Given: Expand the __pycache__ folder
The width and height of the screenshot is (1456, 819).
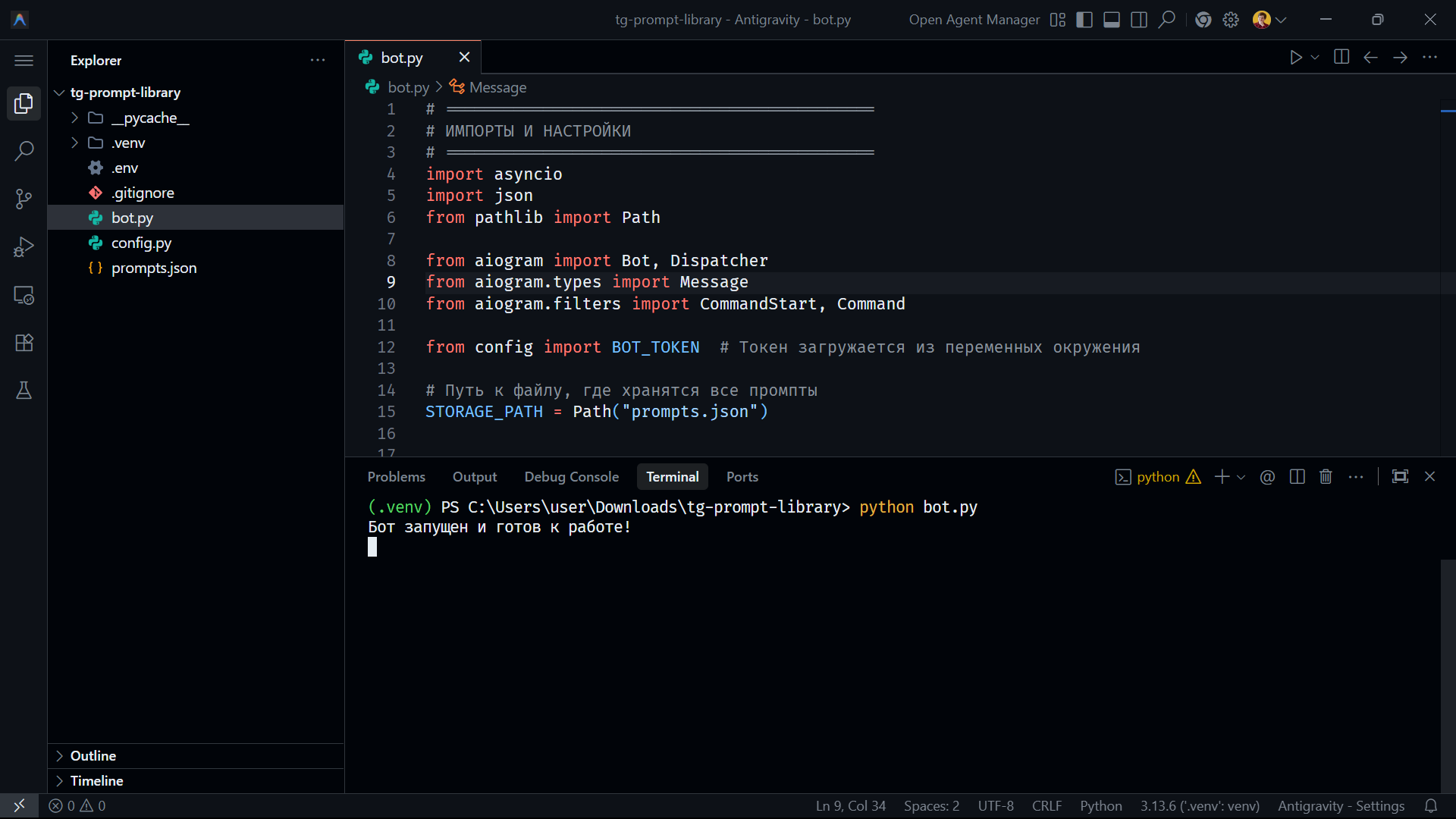Looking at the screenshot, I should 74,118.
